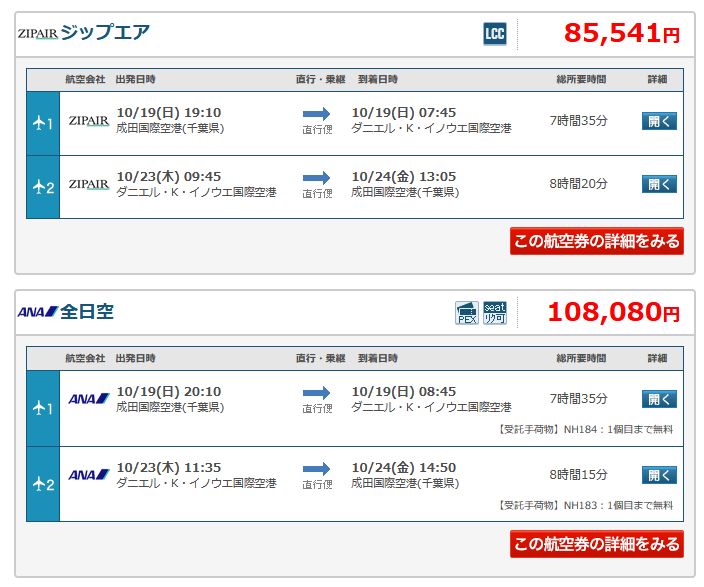Click the PEX fare icon on ANA
The width and height of the screenshot is (704, 587).
coord(466,313)
